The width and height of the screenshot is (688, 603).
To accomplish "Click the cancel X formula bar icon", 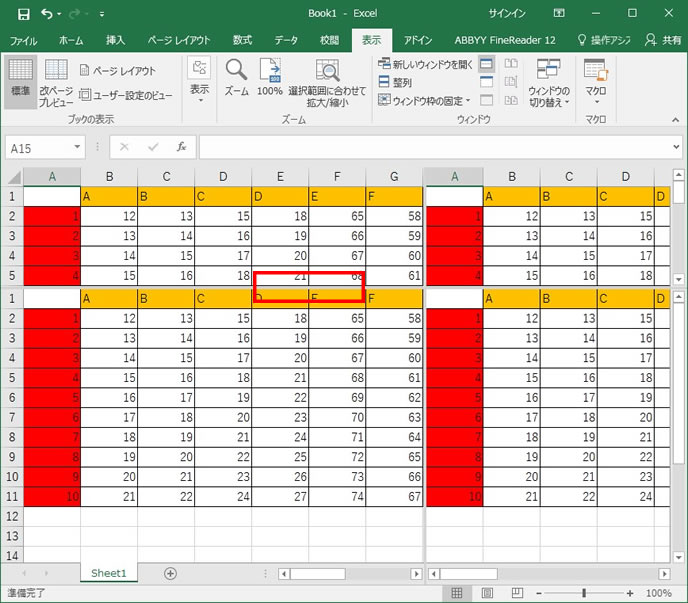I will pos(124,147).
